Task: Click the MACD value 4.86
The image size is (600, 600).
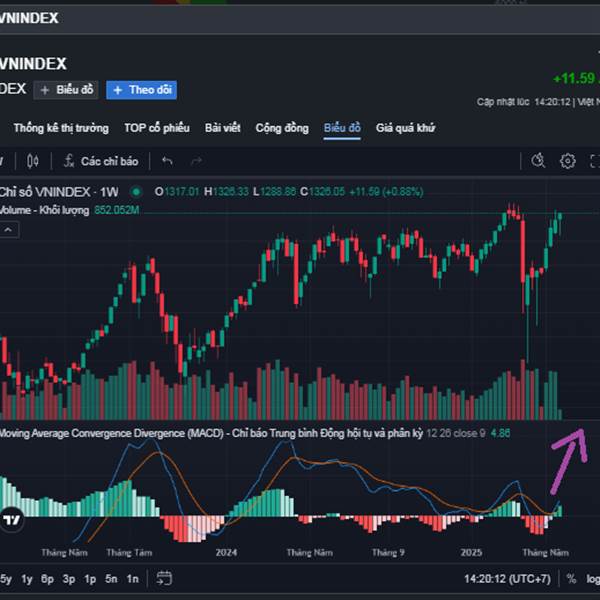Action: click(501, 433)
